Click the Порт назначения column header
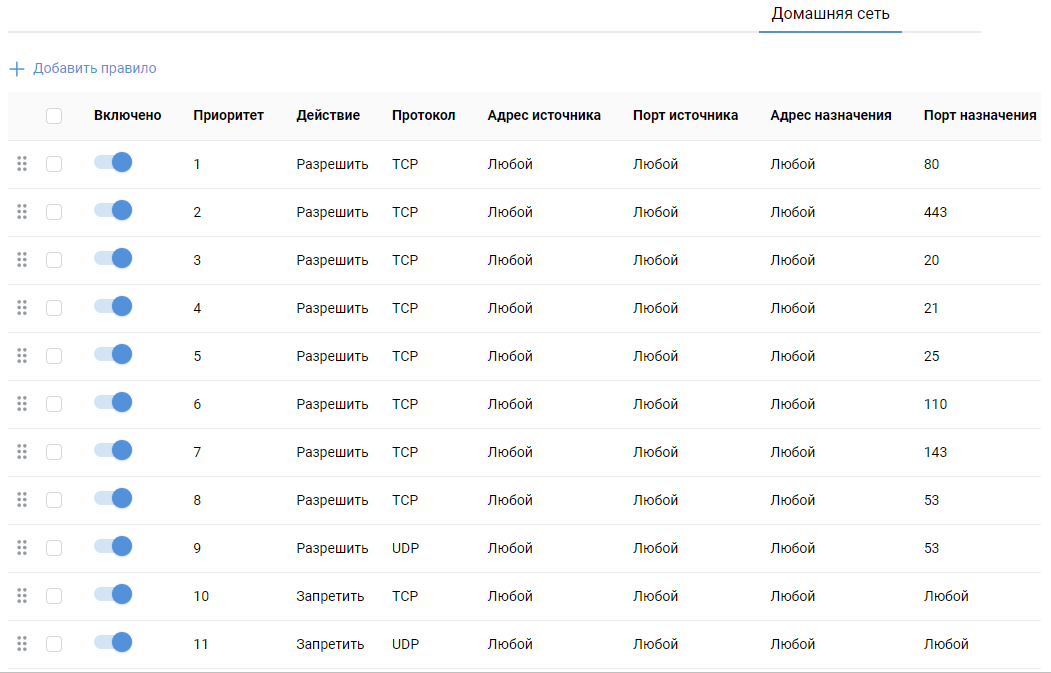The image size is (1051, 673). point(979,116)
